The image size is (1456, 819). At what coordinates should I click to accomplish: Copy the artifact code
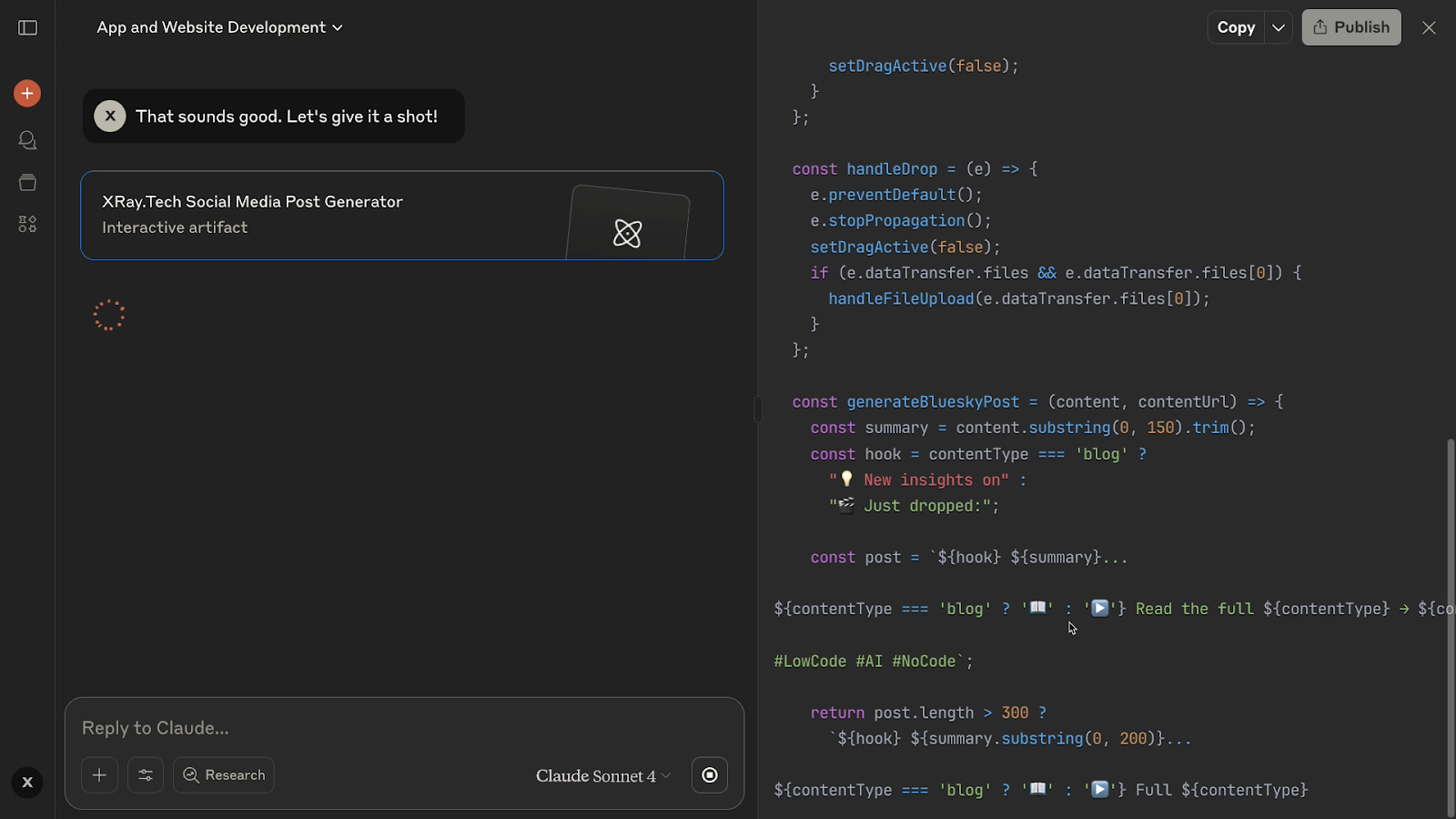point(1236,27)
